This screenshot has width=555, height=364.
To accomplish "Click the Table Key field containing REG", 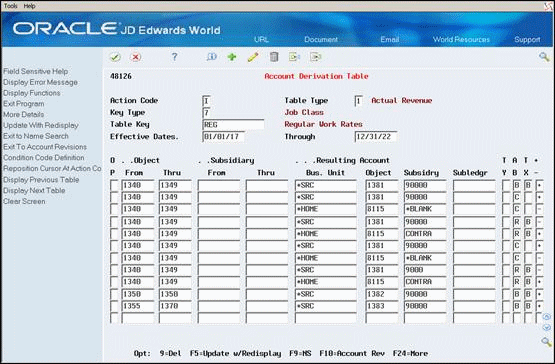I will pyautogui.click(x=233, y=125).
